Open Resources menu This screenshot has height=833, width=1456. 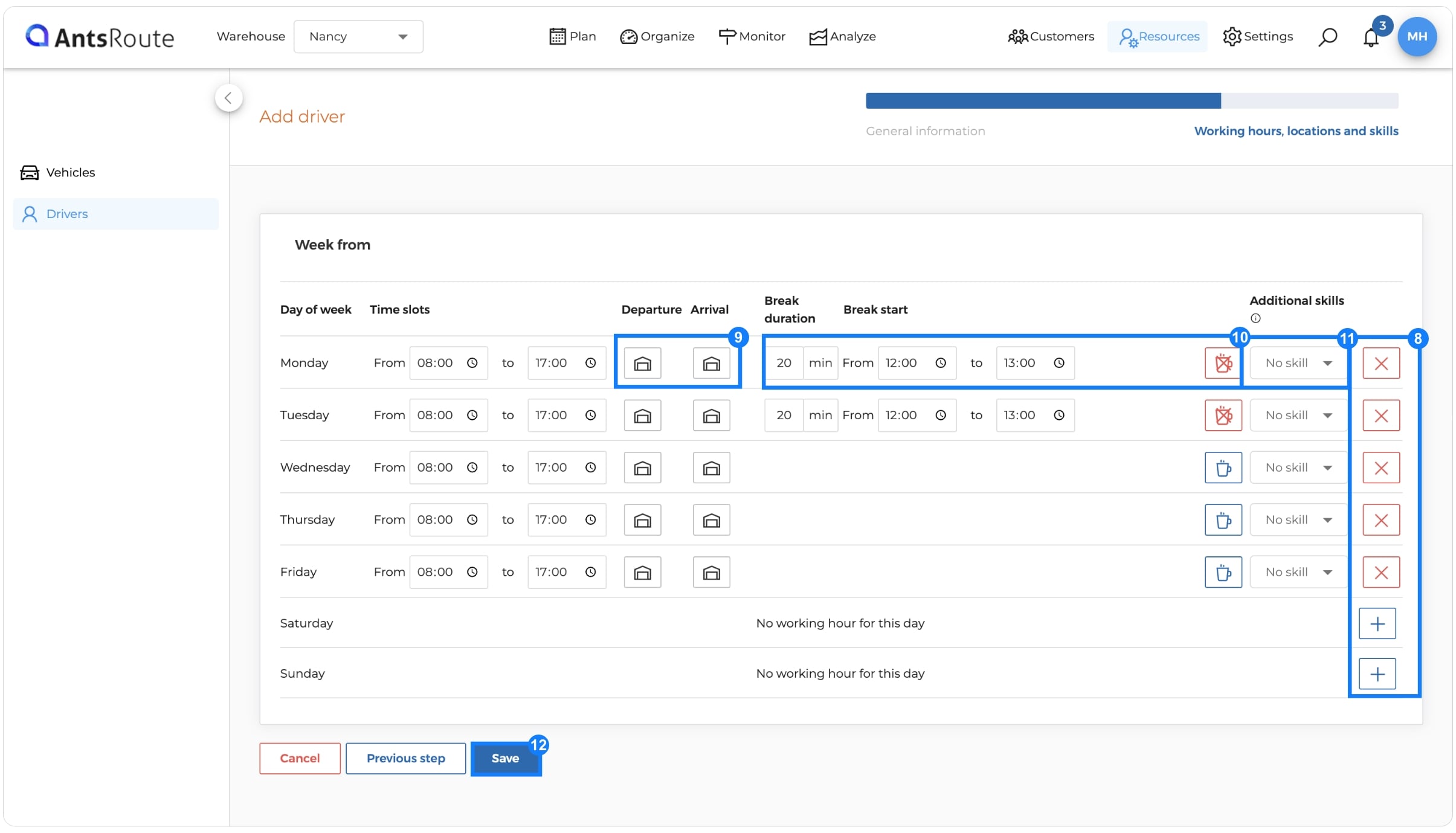(x=1158, y=37)
